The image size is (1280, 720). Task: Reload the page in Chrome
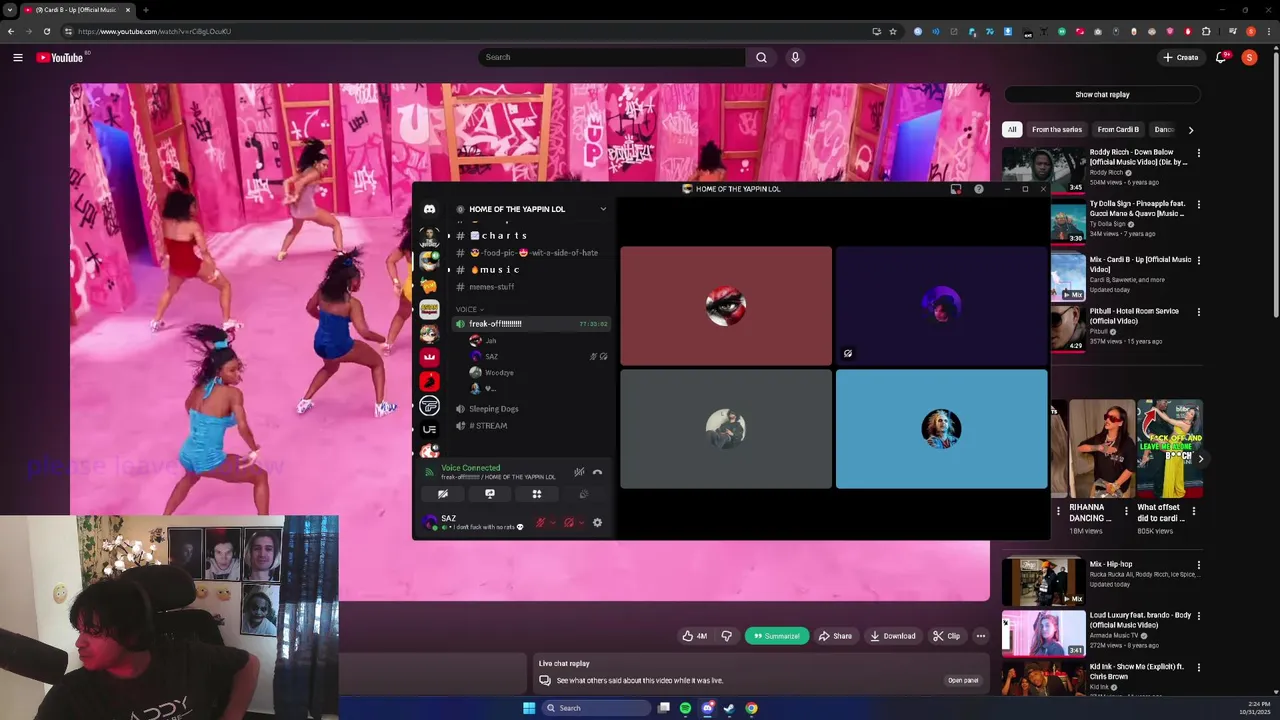click(x=46, y=31)
